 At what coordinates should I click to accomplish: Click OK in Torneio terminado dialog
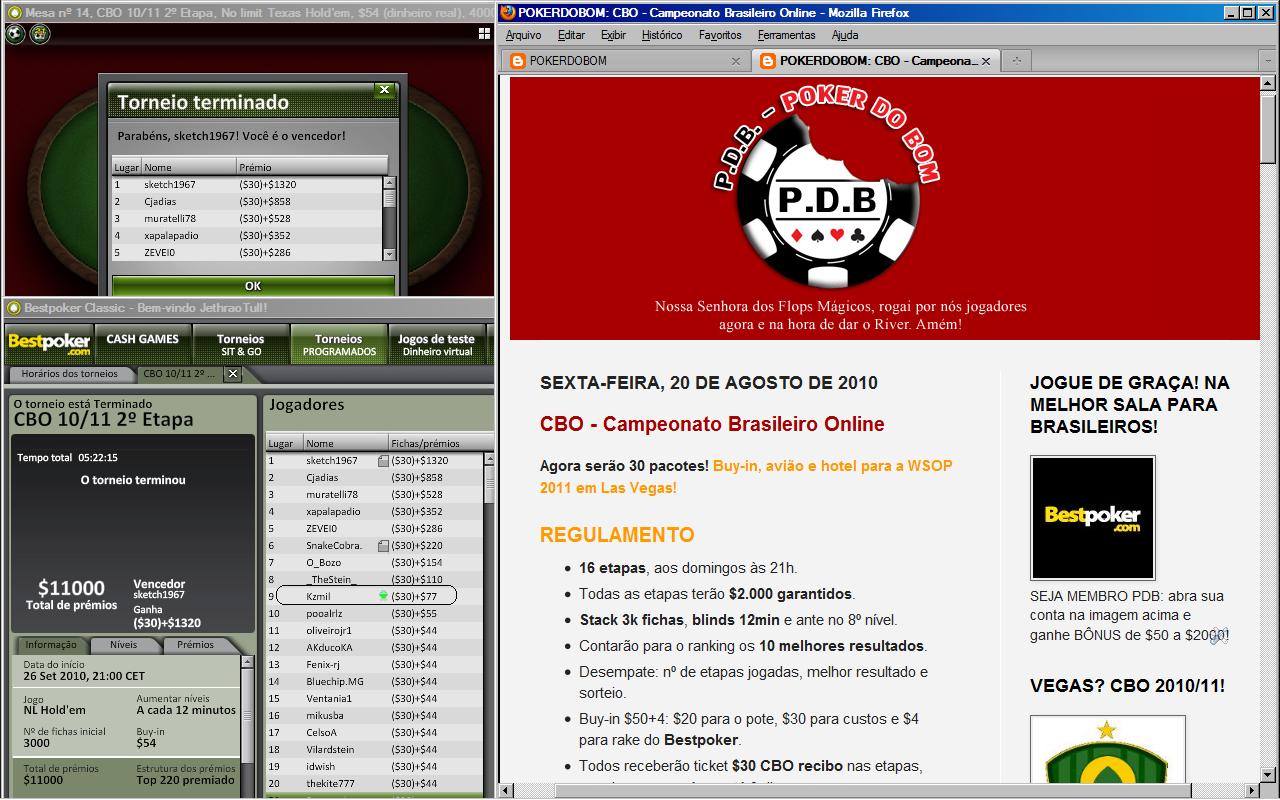(253, 286)
